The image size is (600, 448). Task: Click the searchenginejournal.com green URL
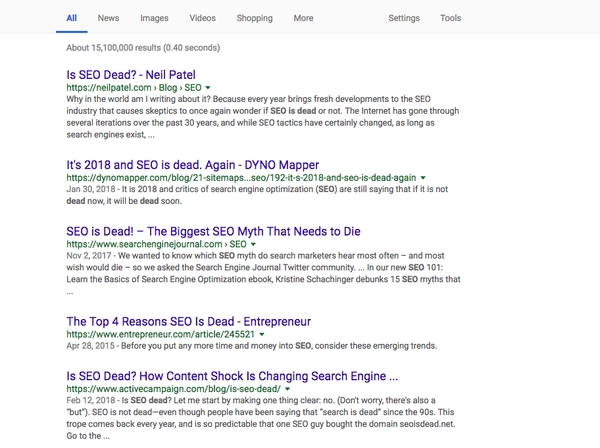157,244
